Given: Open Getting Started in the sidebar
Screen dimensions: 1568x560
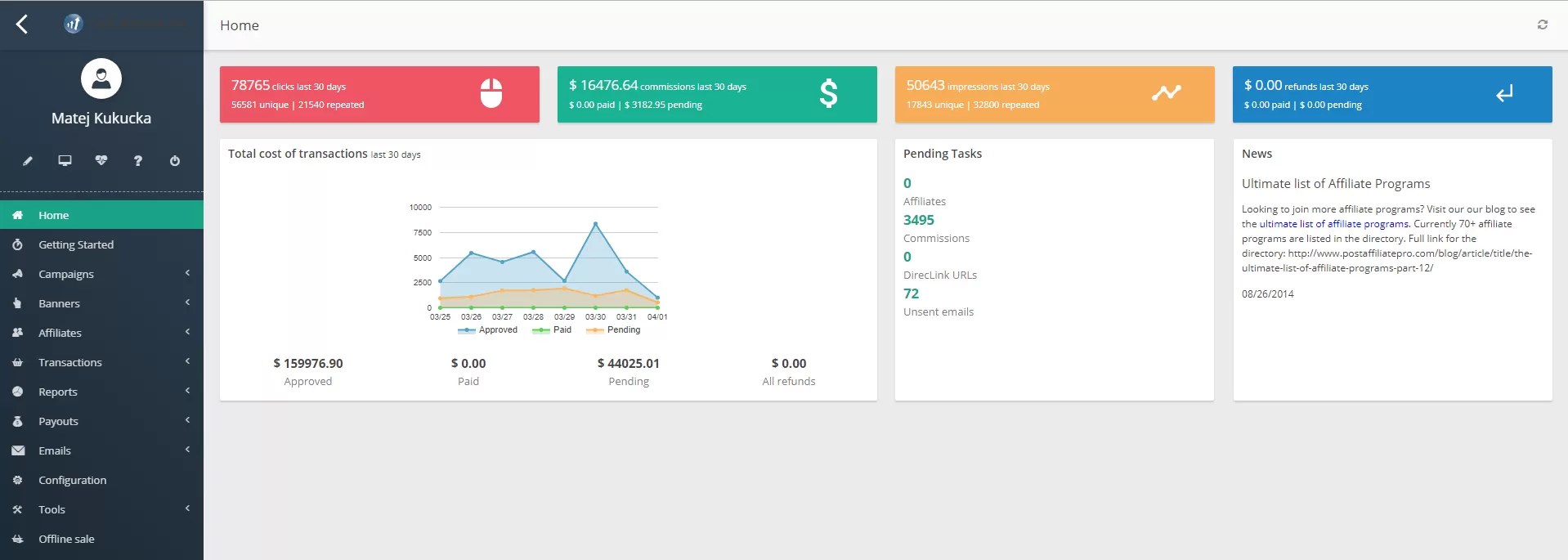Looking at the screenshot, I should (75, 244).
